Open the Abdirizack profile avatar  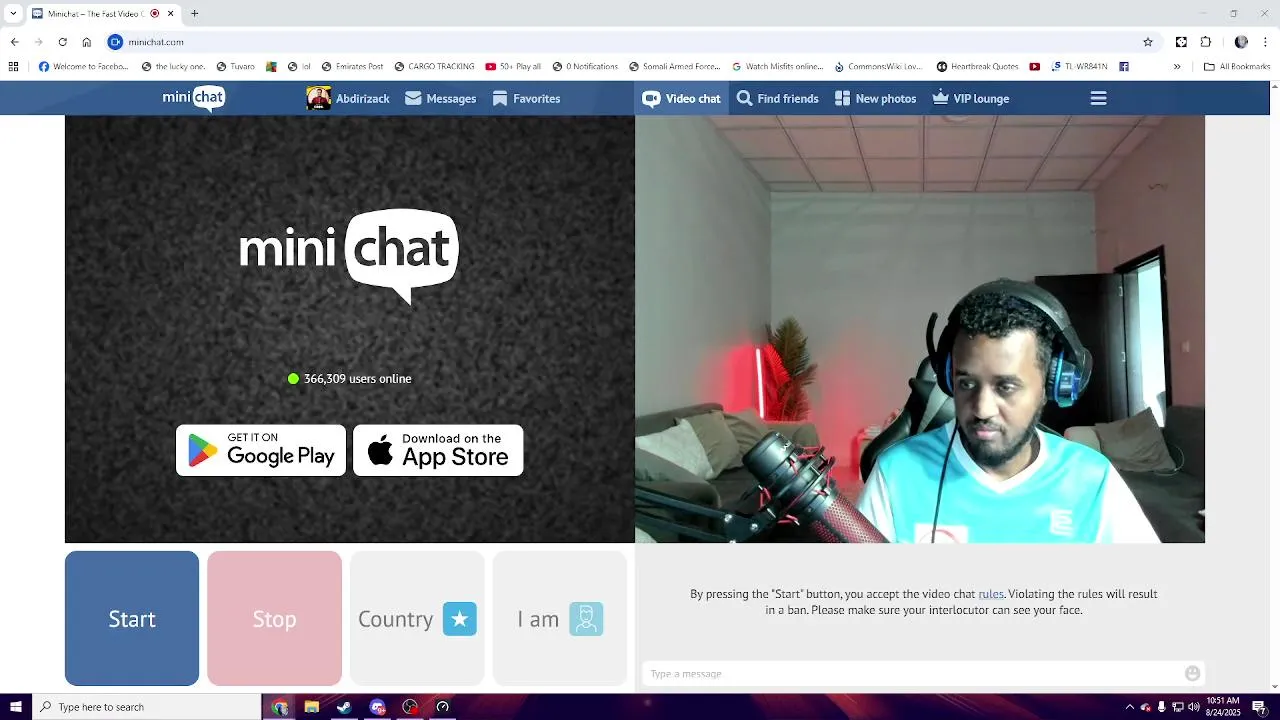click(318, 98)
